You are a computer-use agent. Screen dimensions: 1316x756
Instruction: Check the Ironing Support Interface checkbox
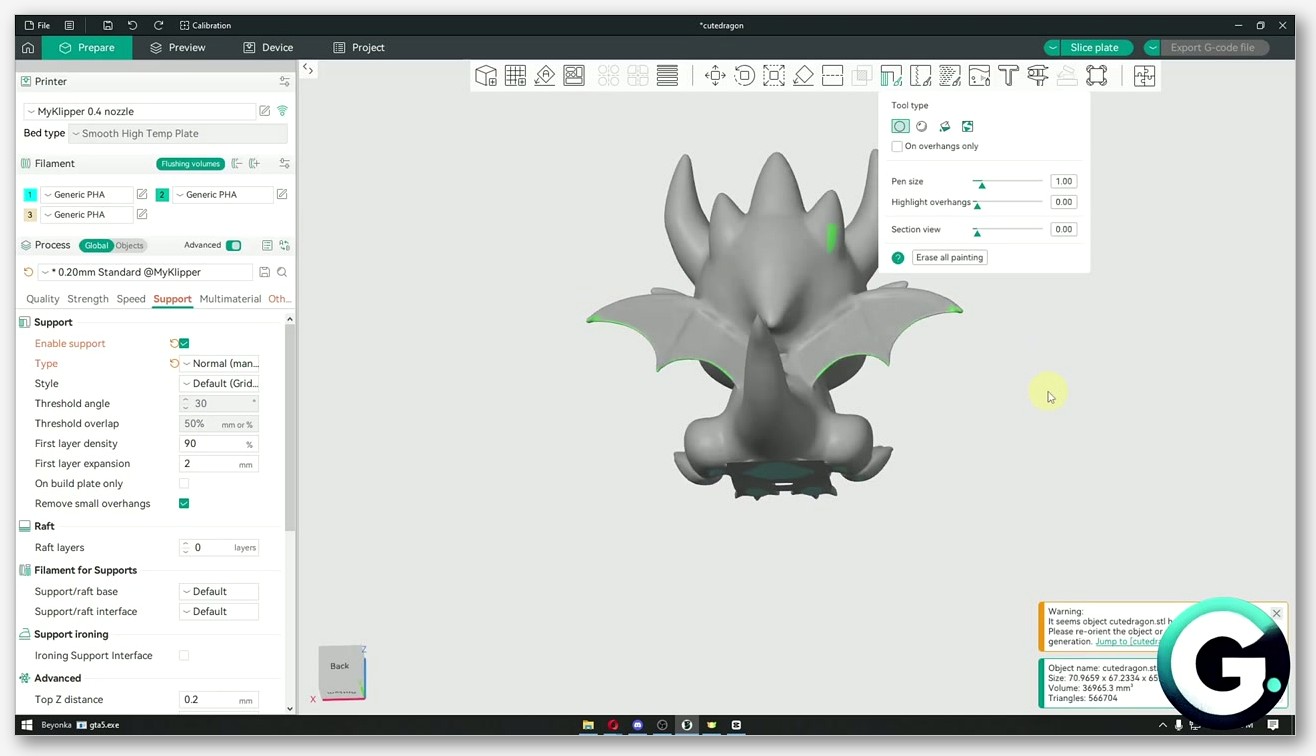184,656
